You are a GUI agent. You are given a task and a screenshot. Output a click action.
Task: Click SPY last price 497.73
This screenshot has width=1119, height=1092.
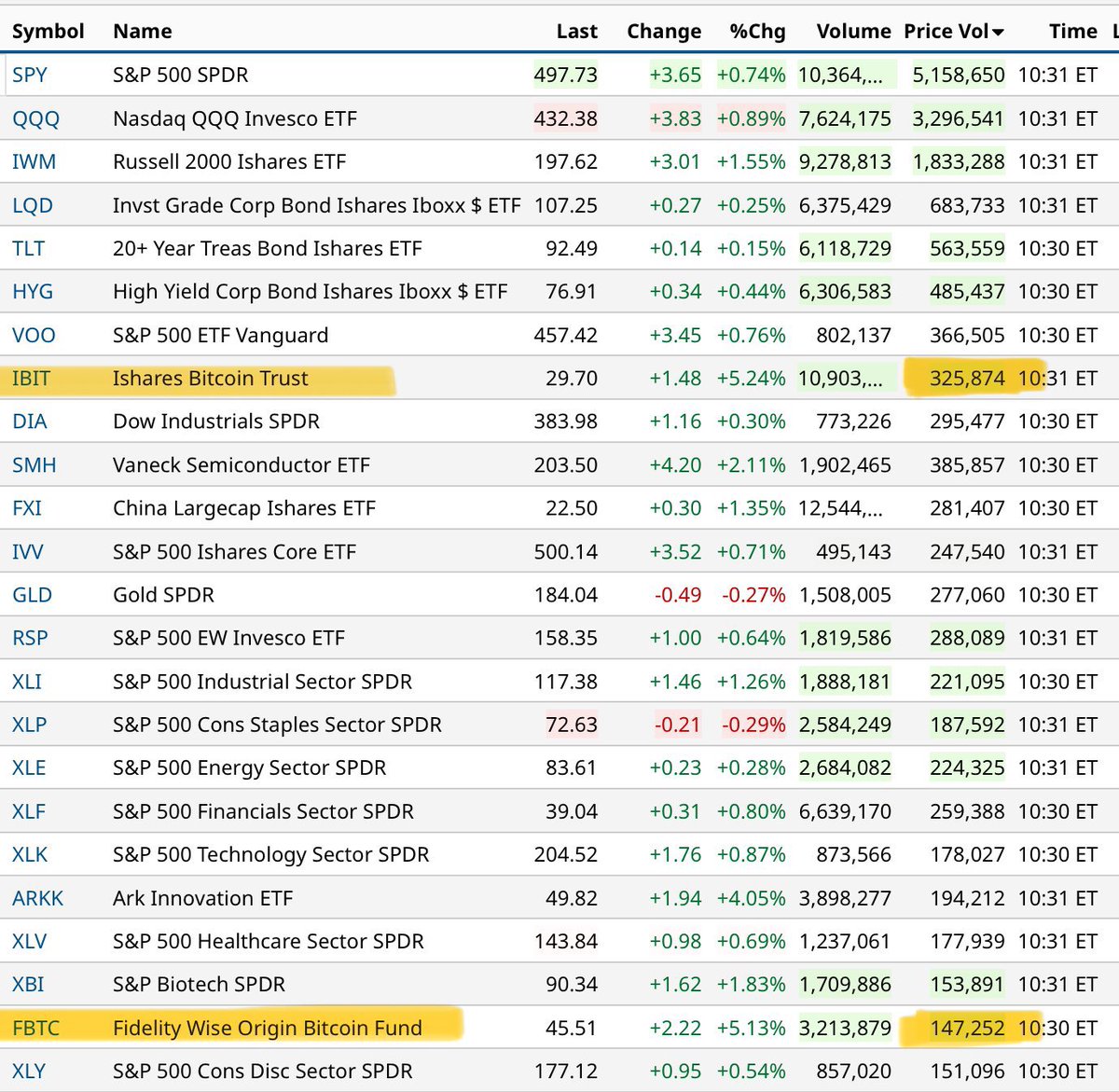(x=566, y=75)
